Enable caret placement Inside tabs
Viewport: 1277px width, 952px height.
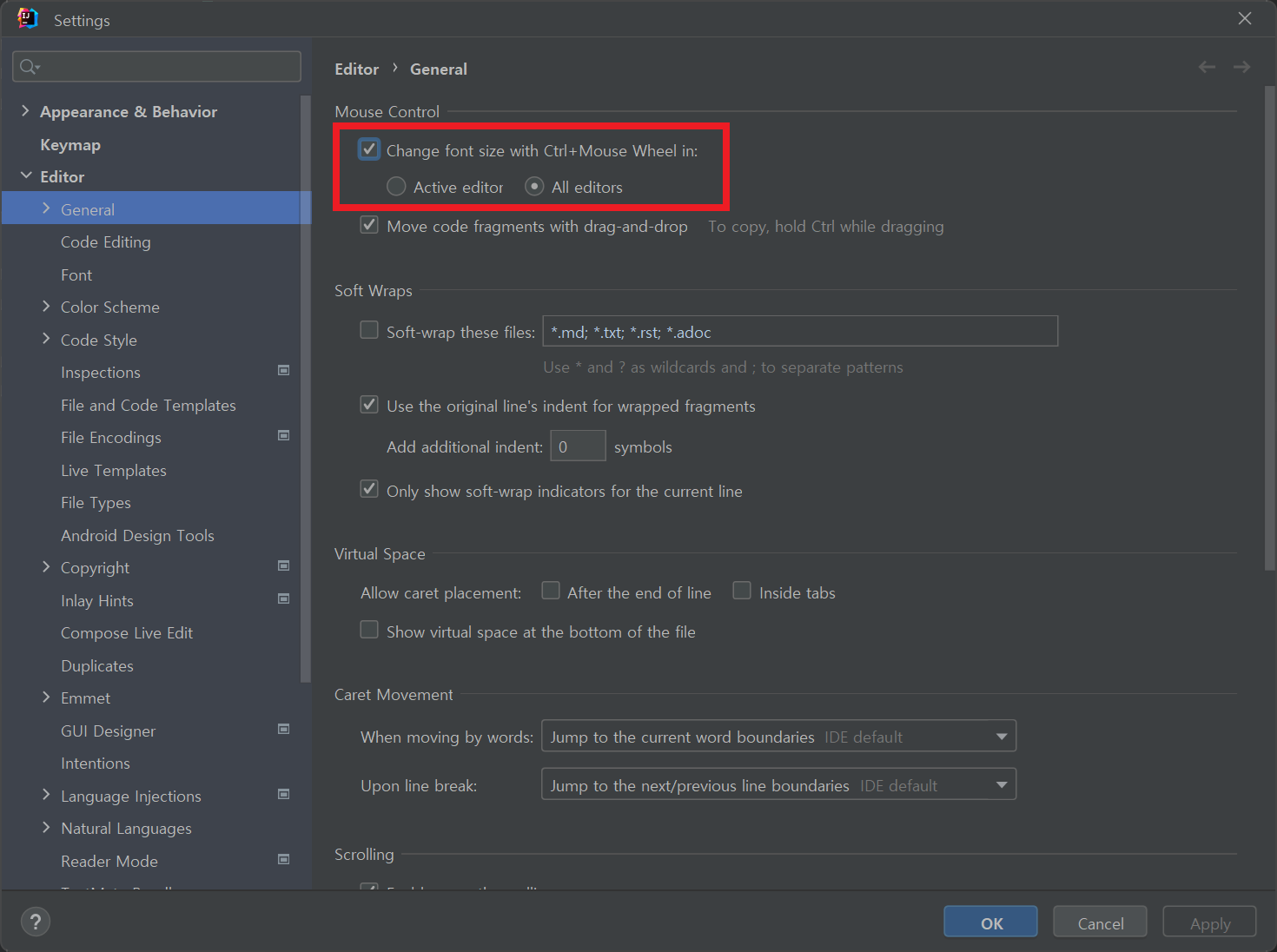[x=742, y=591]
